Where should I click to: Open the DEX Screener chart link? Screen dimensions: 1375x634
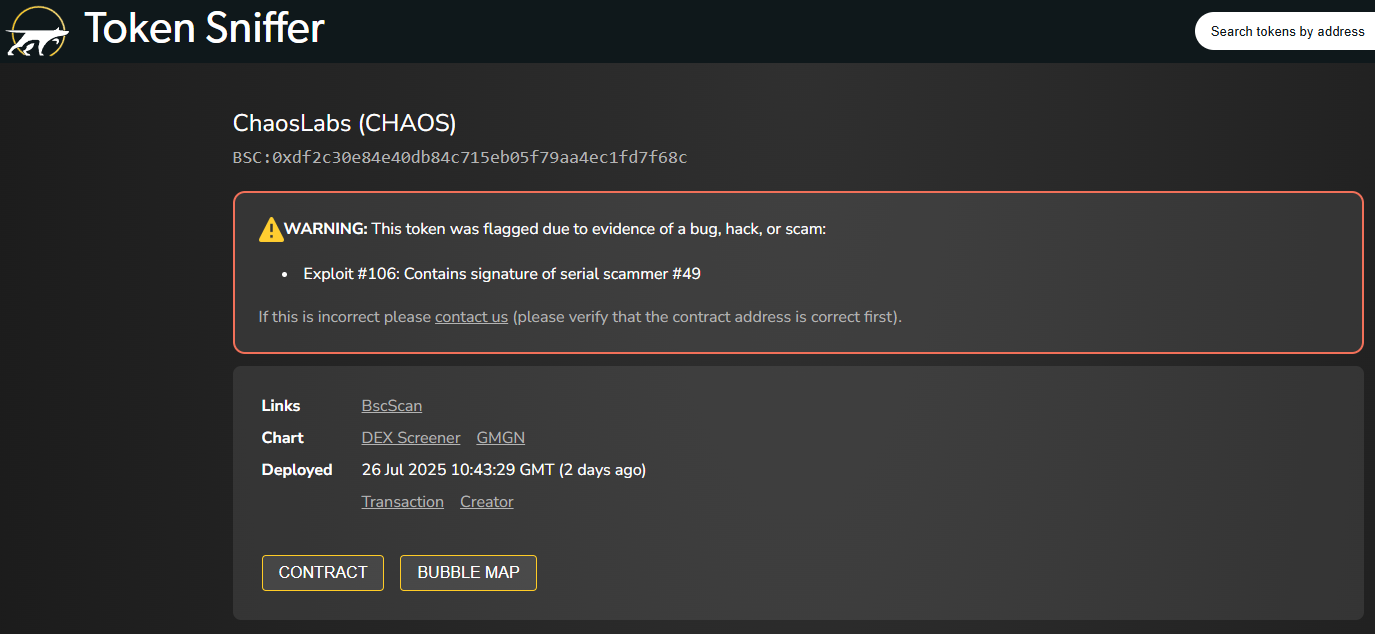click(x=411, y=438)
